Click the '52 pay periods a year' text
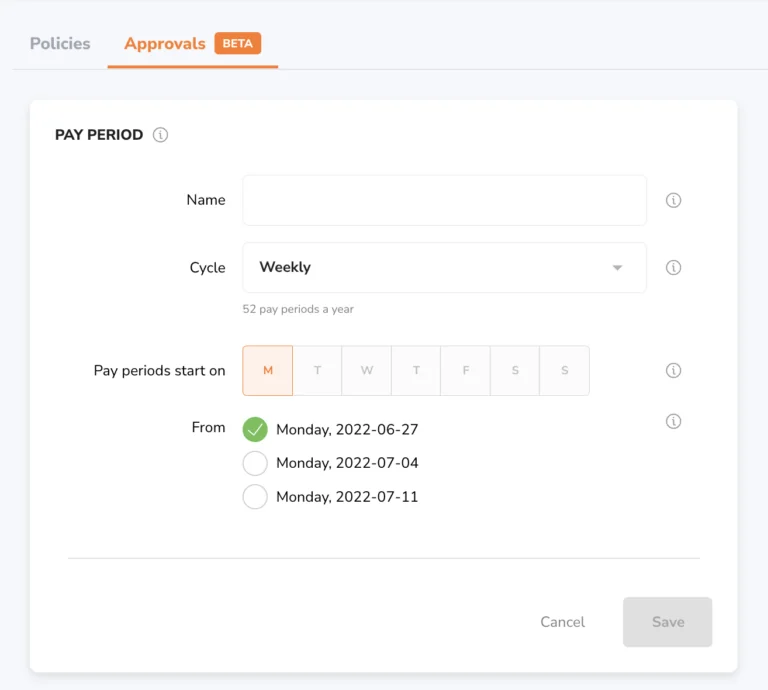The image size is (768, 690). coord(298,309)
